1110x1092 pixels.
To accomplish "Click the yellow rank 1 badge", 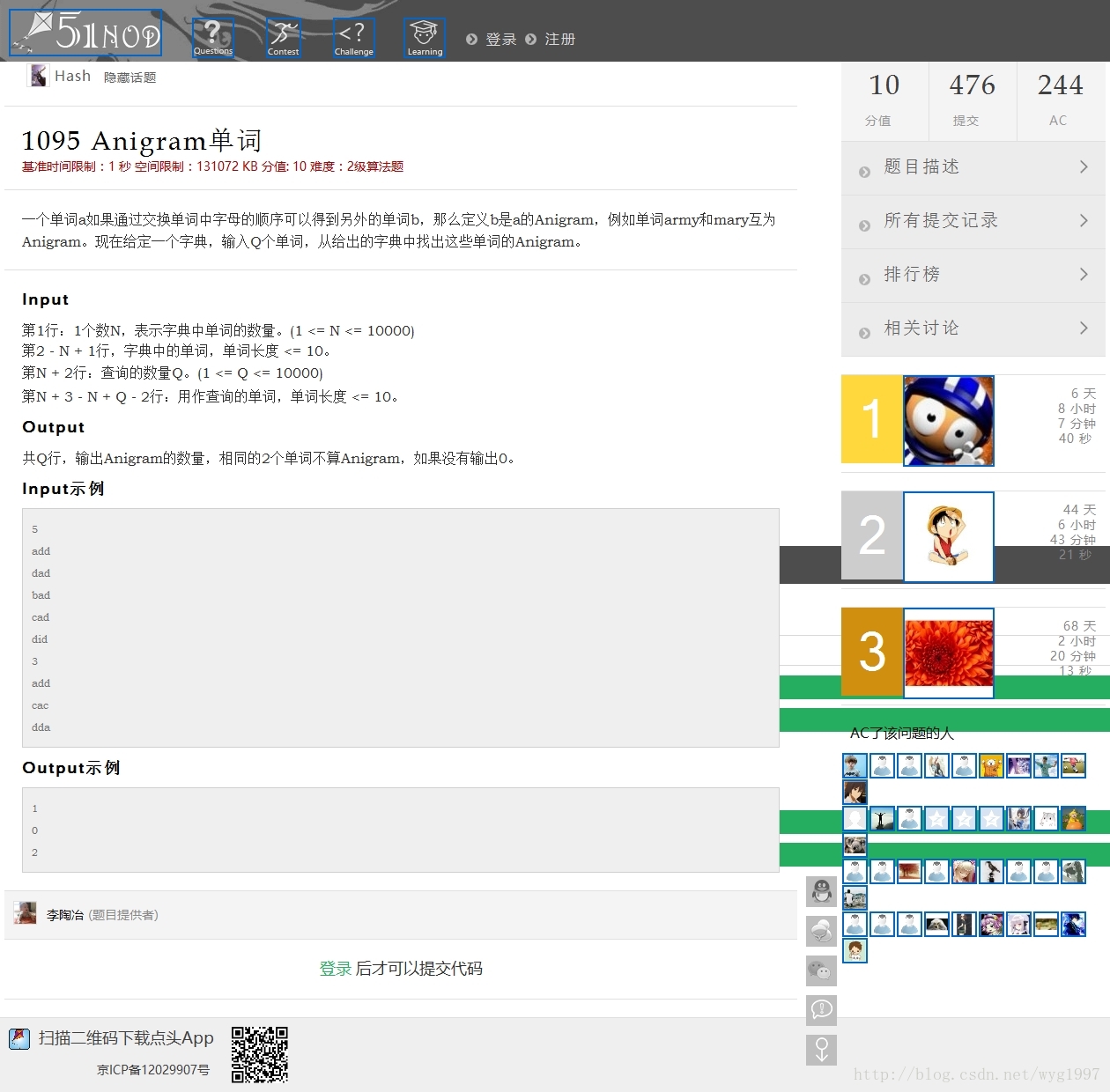I will pos(872,419).
